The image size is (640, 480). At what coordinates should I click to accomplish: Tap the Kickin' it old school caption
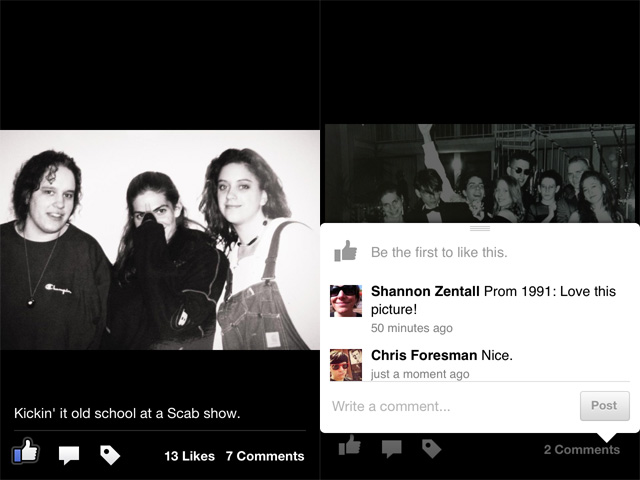[127, 413]
